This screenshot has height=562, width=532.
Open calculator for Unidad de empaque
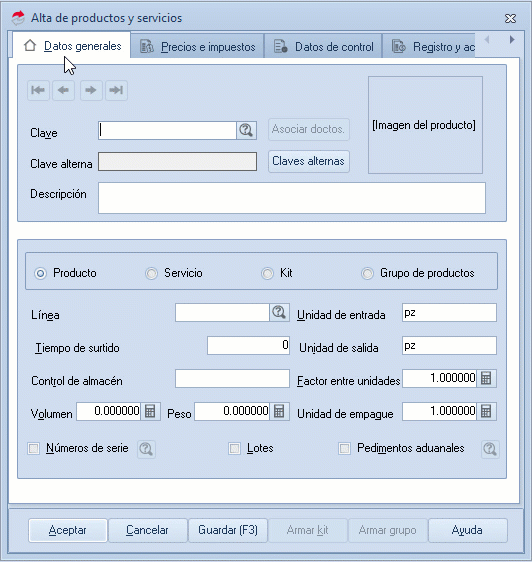point(486,411)
